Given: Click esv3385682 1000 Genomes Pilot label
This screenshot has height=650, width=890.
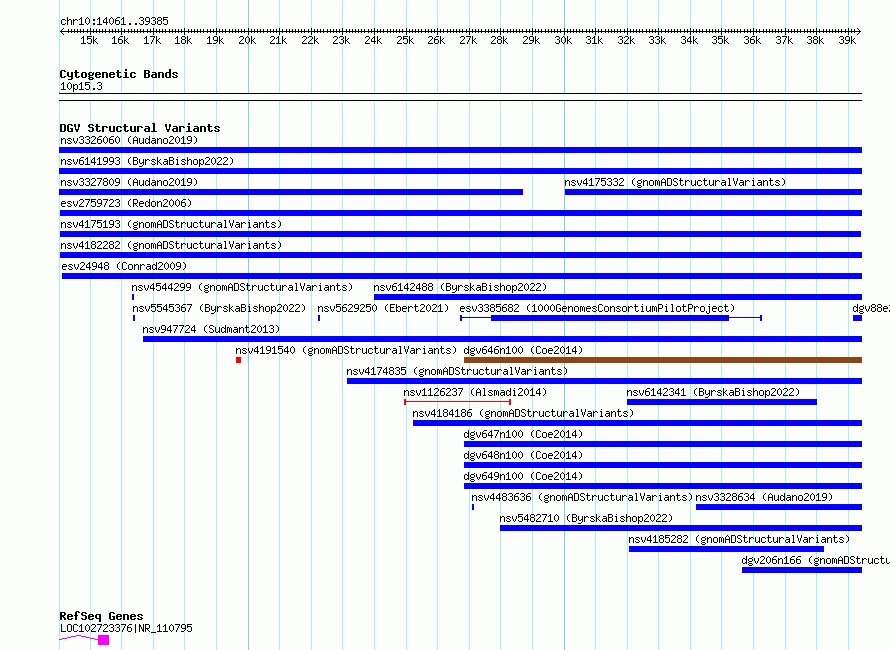Looking at the screenshot, I should click(597, 308).
